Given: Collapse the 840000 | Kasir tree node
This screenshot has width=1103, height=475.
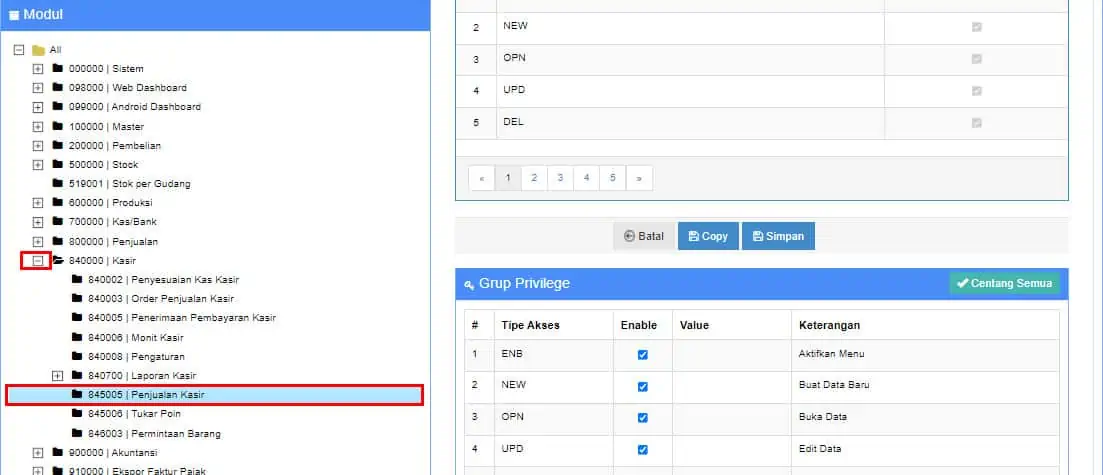Looking at the screenshot, I should (38, 261).
